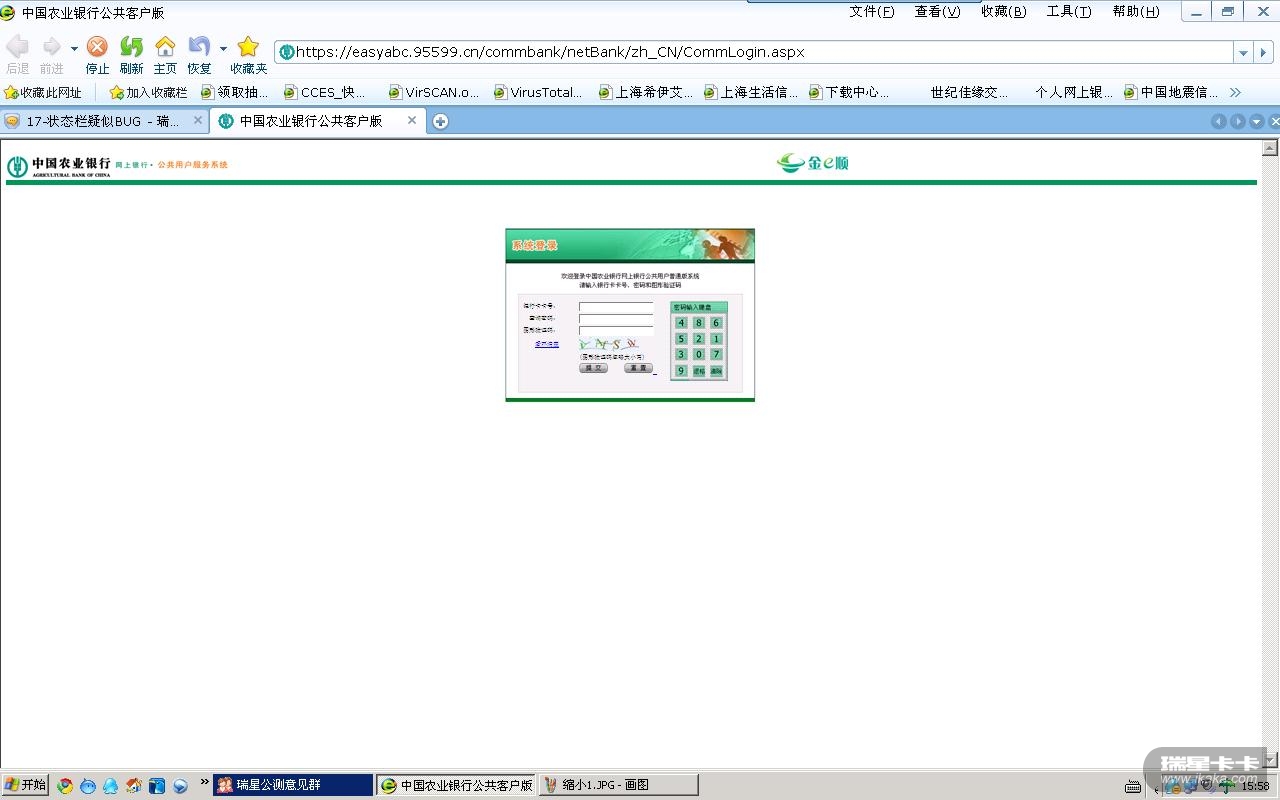
Task: Click the Agricultural Bank of China logo
Action: click(59, 166)
